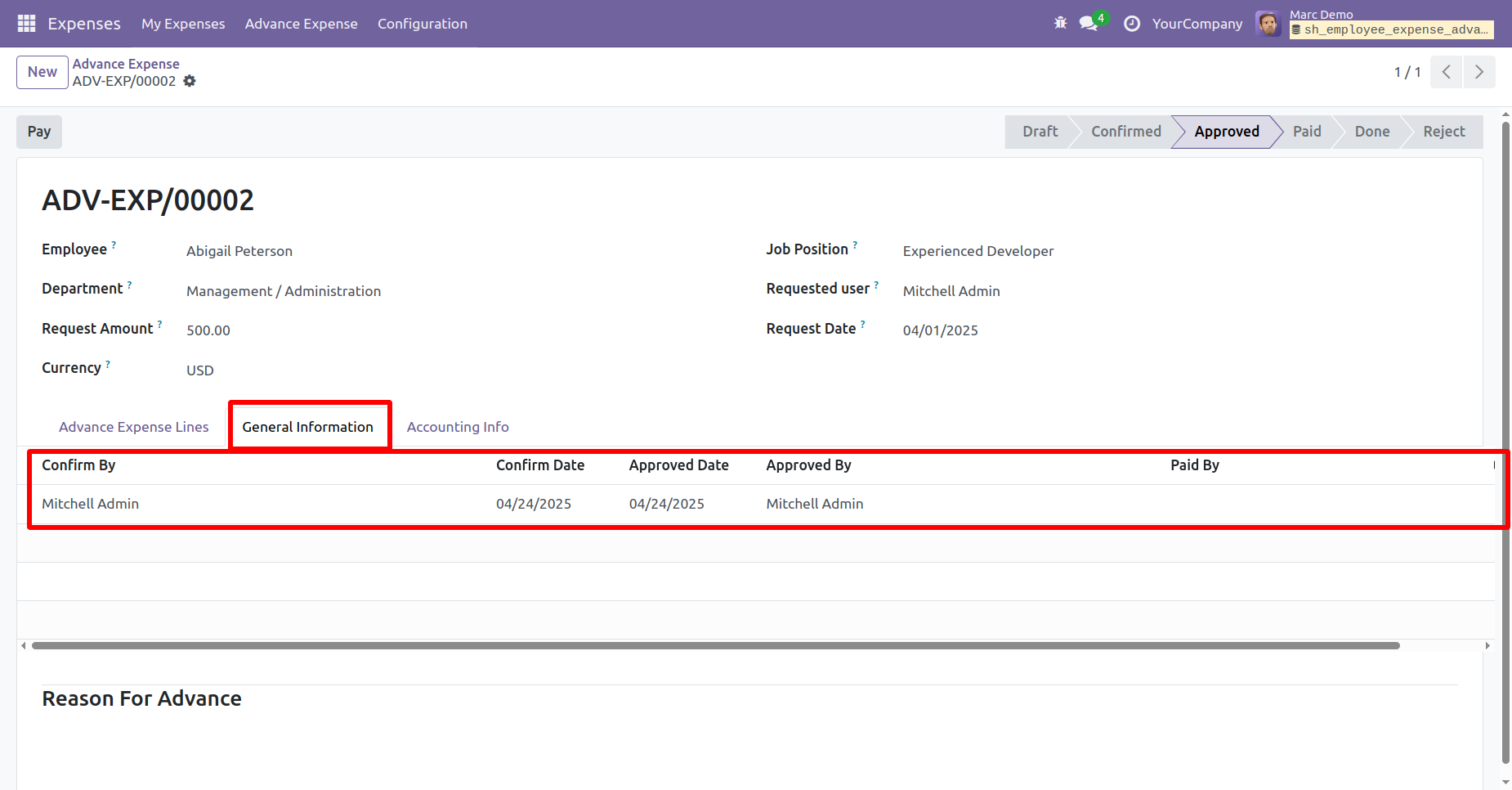
Task: Switch to General Information tab
Action: click(x=307, y=427)
